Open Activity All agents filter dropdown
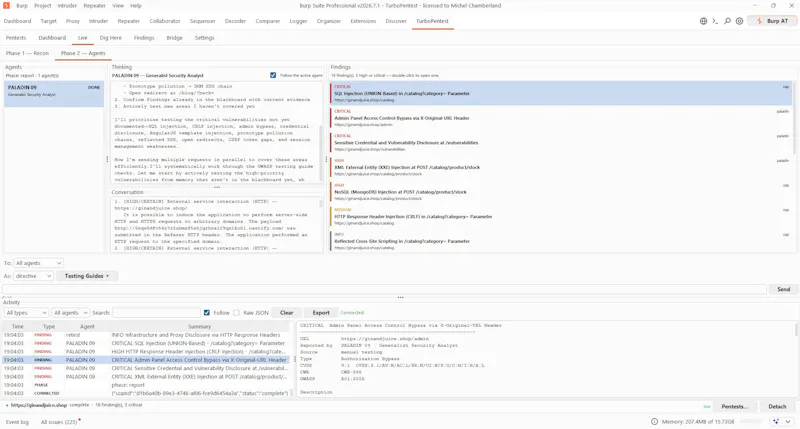The width and height of the screenshot is (800, 429). click(x=70, y=313)
